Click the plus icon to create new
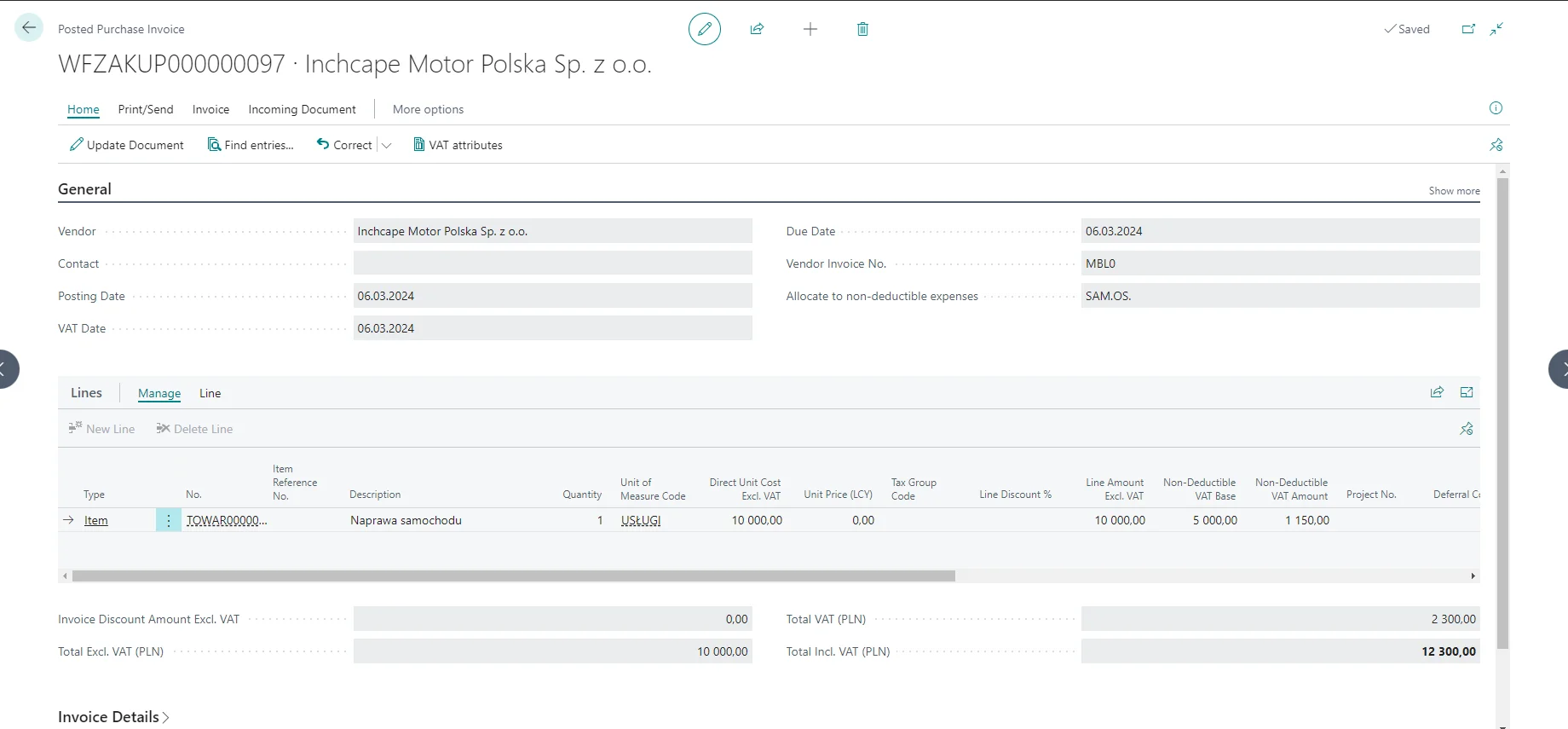The image size is (1568, 729). [x=810, y=29]
